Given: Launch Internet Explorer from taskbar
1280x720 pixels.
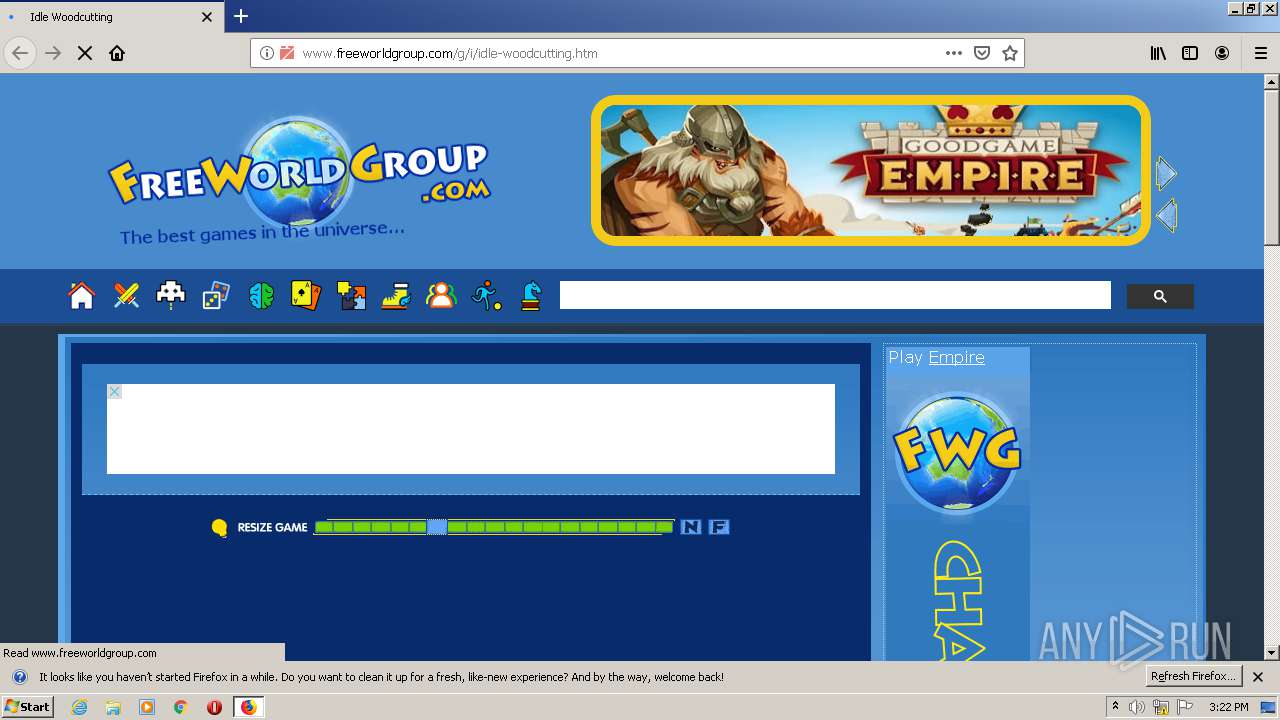Looking at the screenshot, I should coord(80,707).
